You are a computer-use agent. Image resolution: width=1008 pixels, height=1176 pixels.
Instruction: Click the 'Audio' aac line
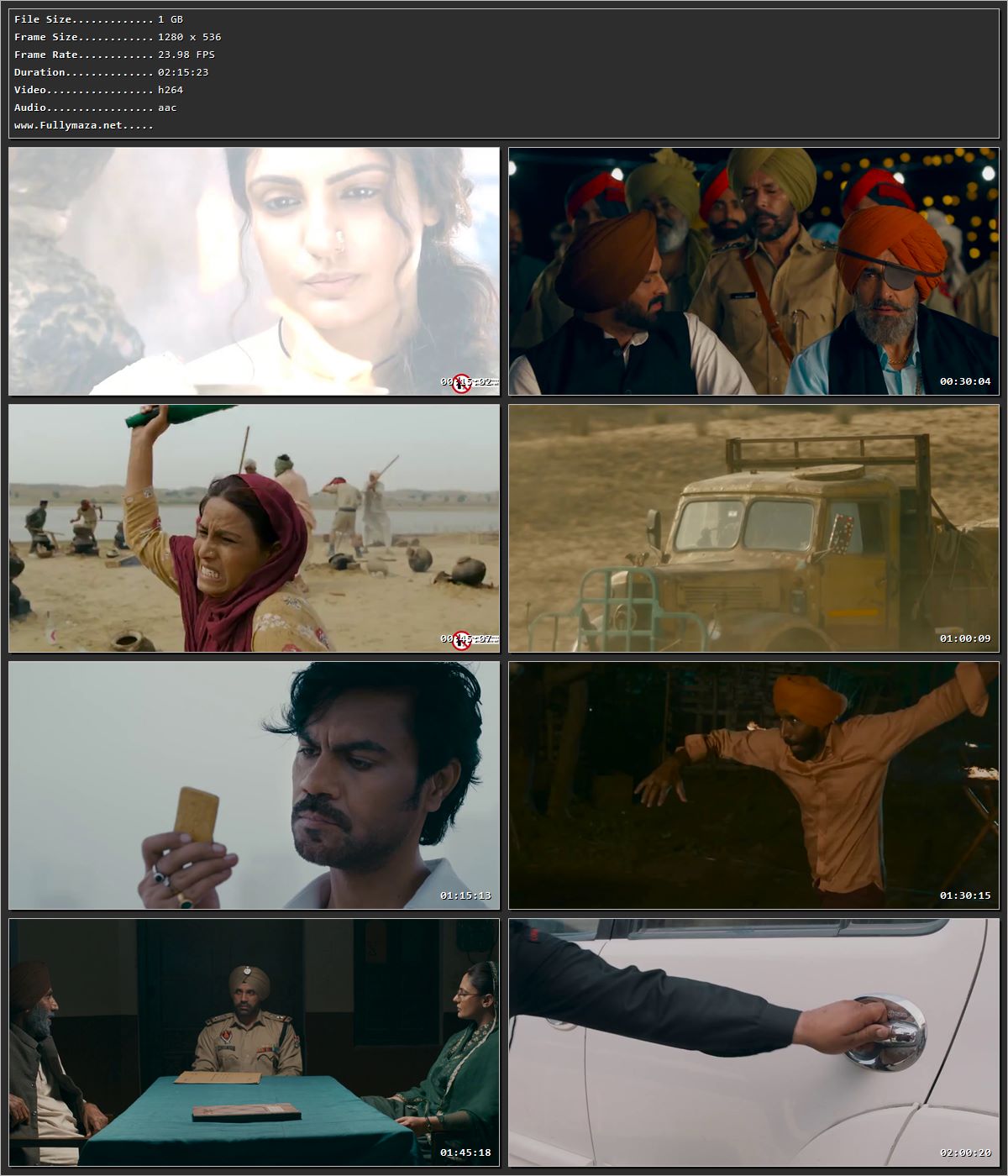tap(95, 108)
